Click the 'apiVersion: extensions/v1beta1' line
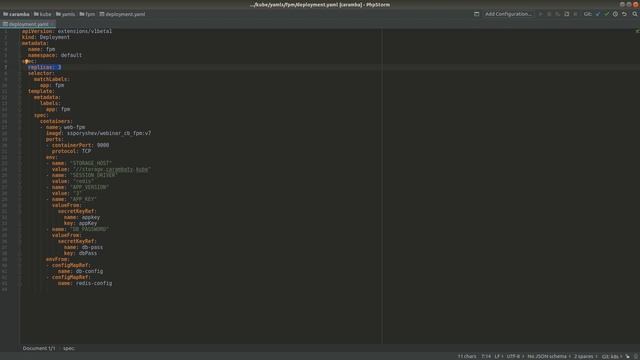Viewport: 640px width, 360px height. pos(67,31)
